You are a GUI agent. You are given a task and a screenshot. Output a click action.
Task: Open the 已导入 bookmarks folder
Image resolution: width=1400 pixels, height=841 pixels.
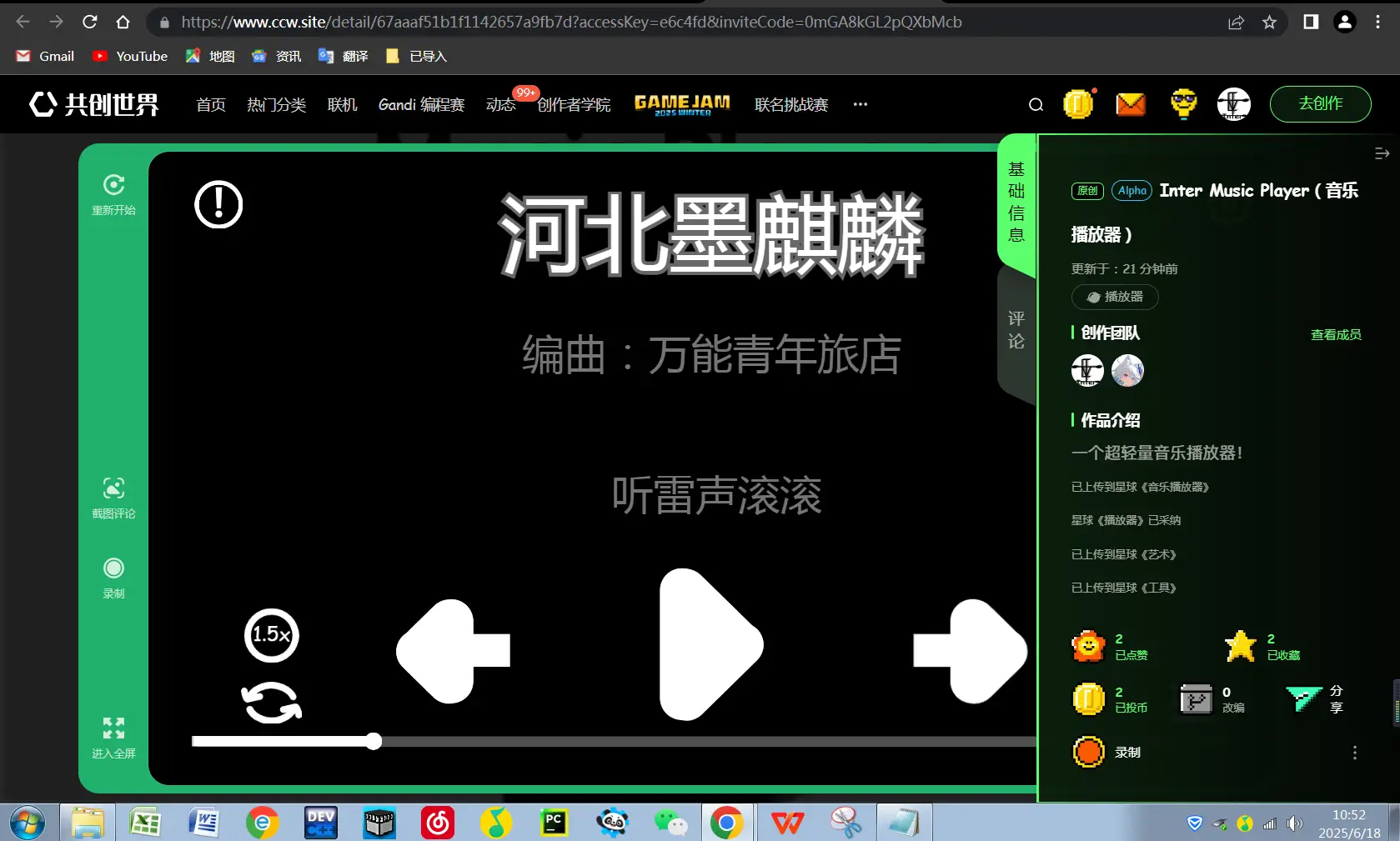(416, 56)
